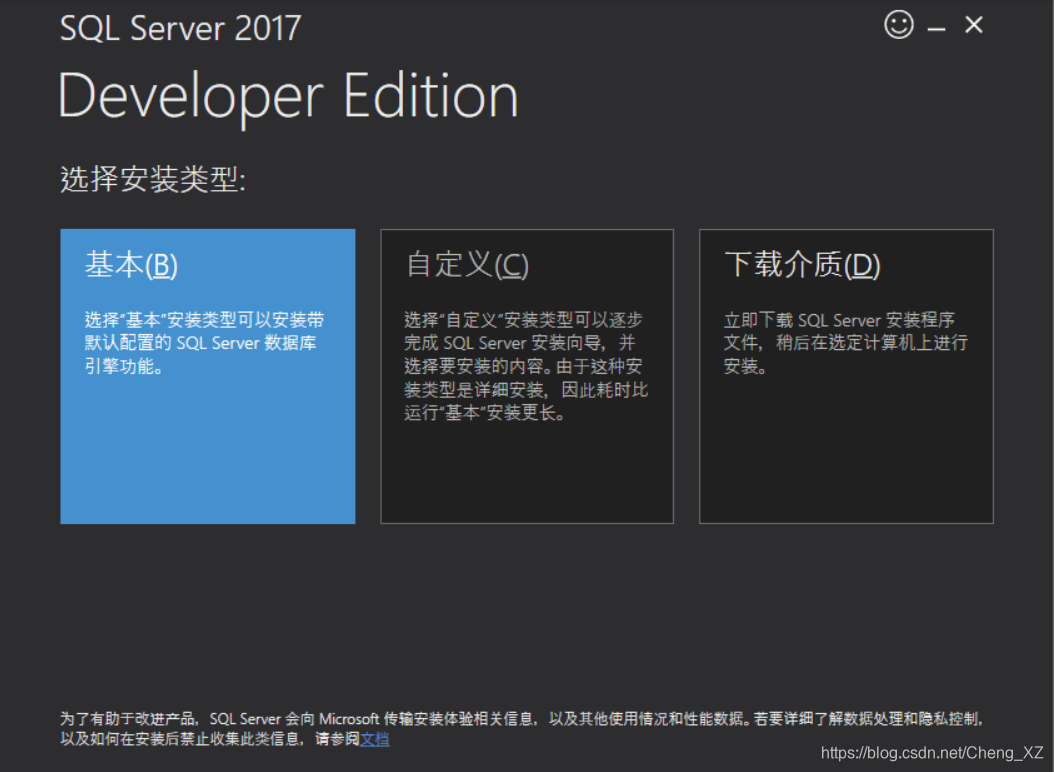Pick the 下载介质(D) download media tile

coord(846,376)
